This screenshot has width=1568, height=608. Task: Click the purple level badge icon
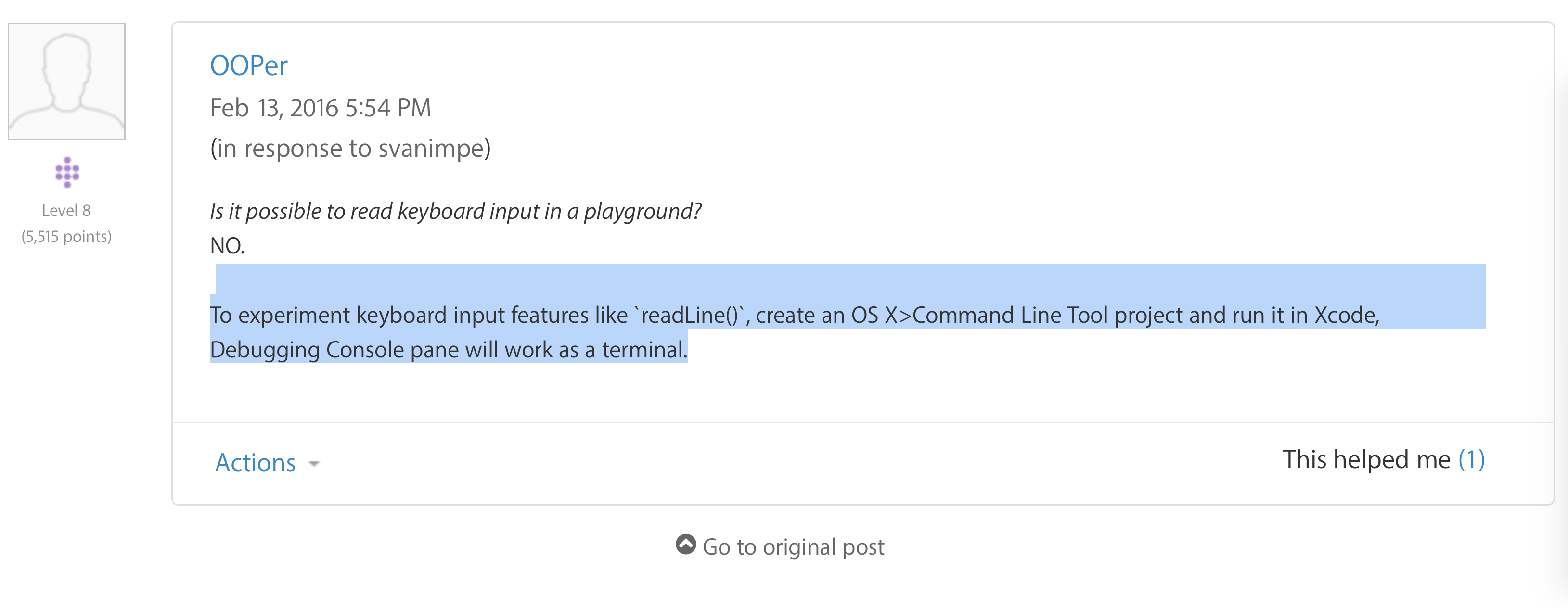pyautogui.click(x=67, y=172)
